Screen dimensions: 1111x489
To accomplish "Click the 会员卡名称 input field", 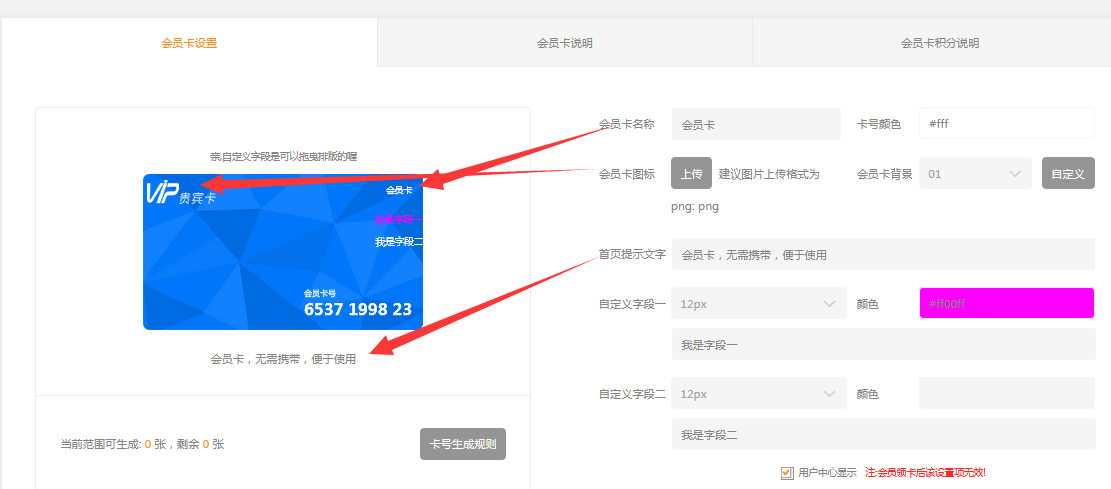I will click(755, 125).
